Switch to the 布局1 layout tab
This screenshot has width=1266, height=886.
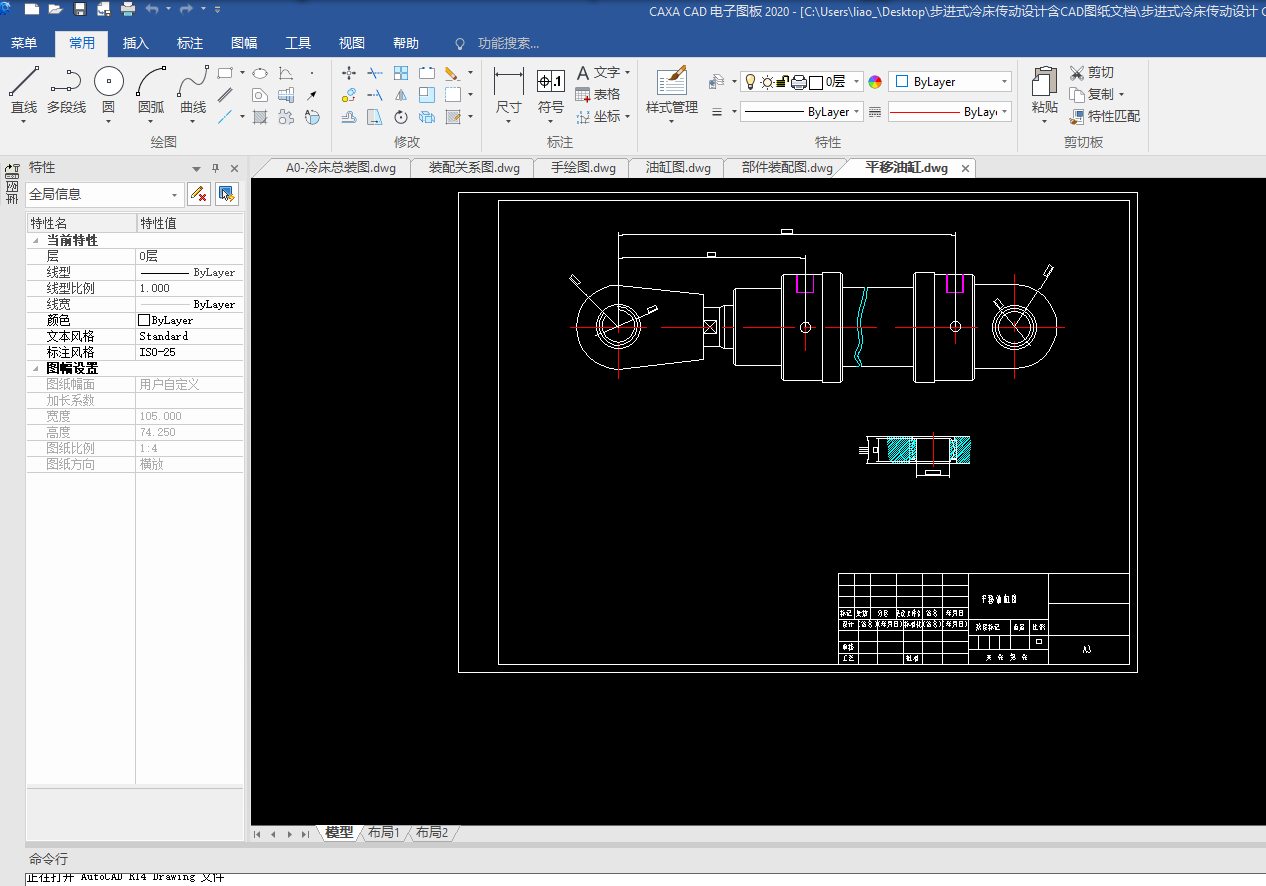coord(384,832)
